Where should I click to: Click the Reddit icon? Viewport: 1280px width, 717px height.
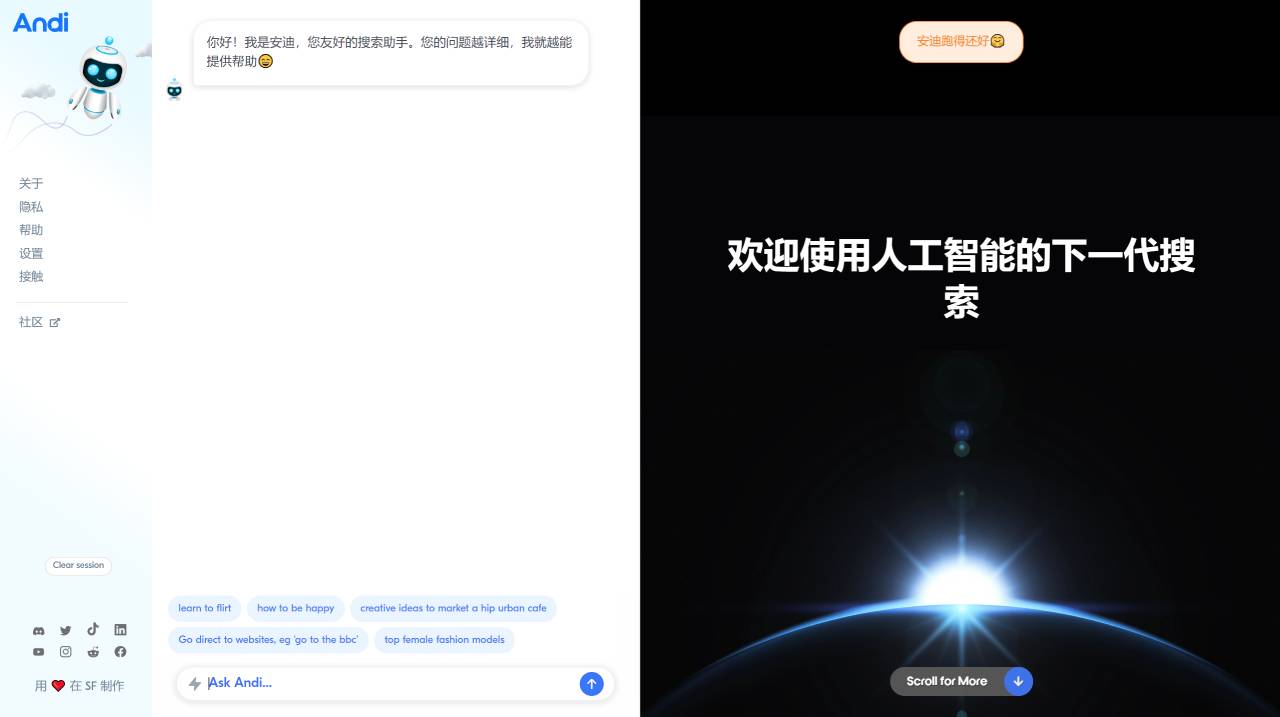click(92, 651)
